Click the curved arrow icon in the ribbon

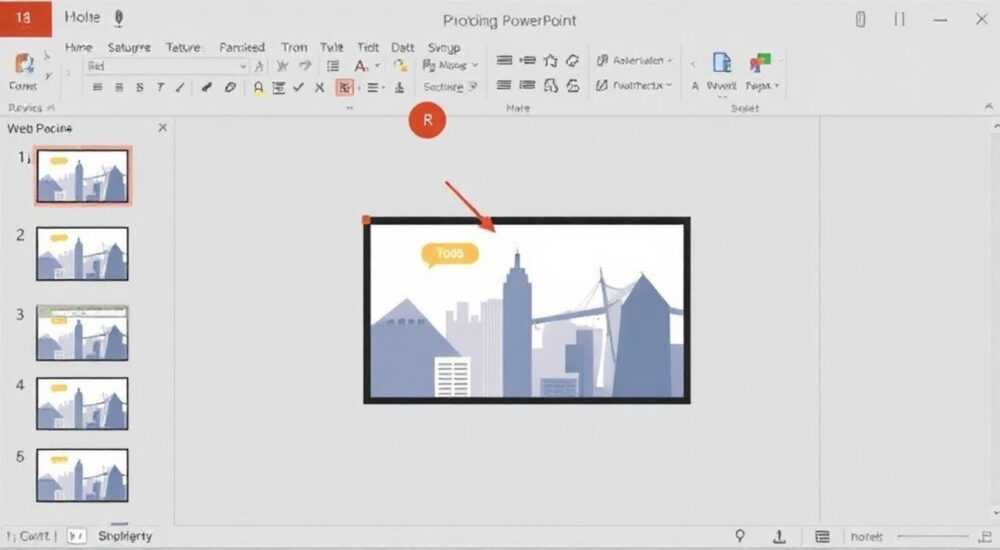click(305, 66)
